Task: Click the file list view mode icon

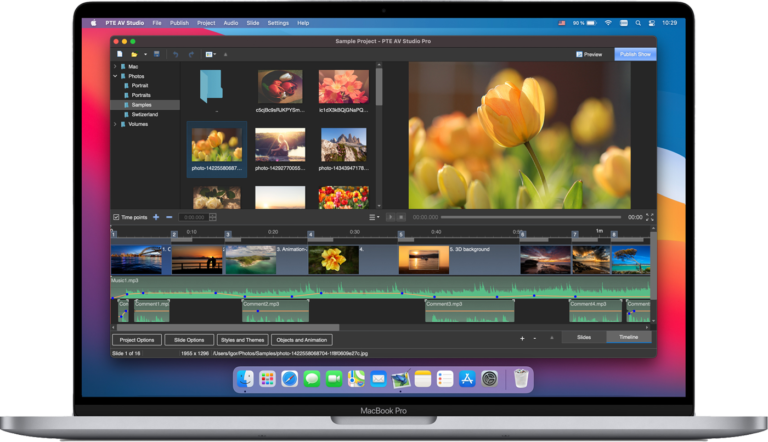Action: [211, 54]
